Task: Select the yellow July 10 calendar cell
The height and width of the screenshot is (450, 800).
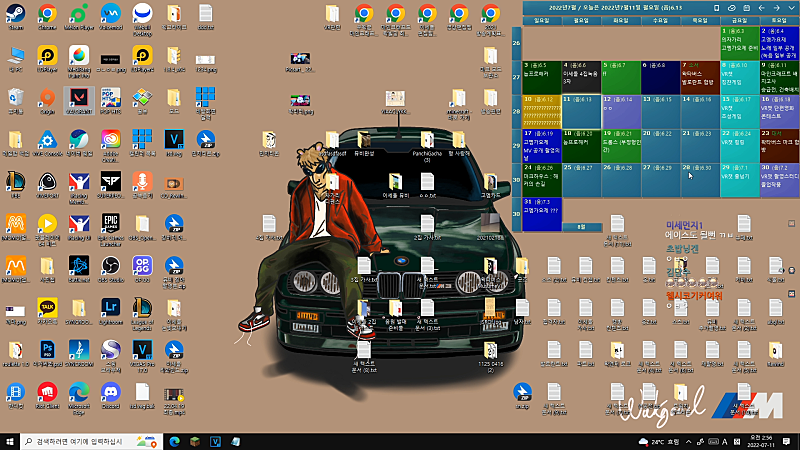Action: click(x=541, y=111)
